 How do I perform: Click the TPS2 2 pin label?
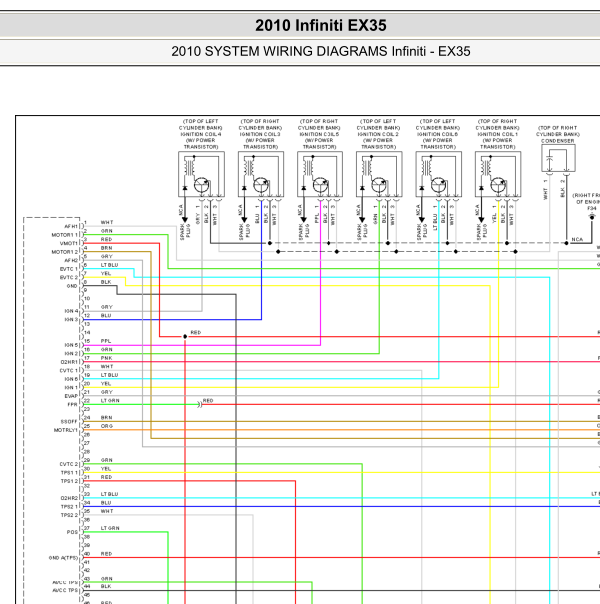pyautogui.click(x=69, y=515)
